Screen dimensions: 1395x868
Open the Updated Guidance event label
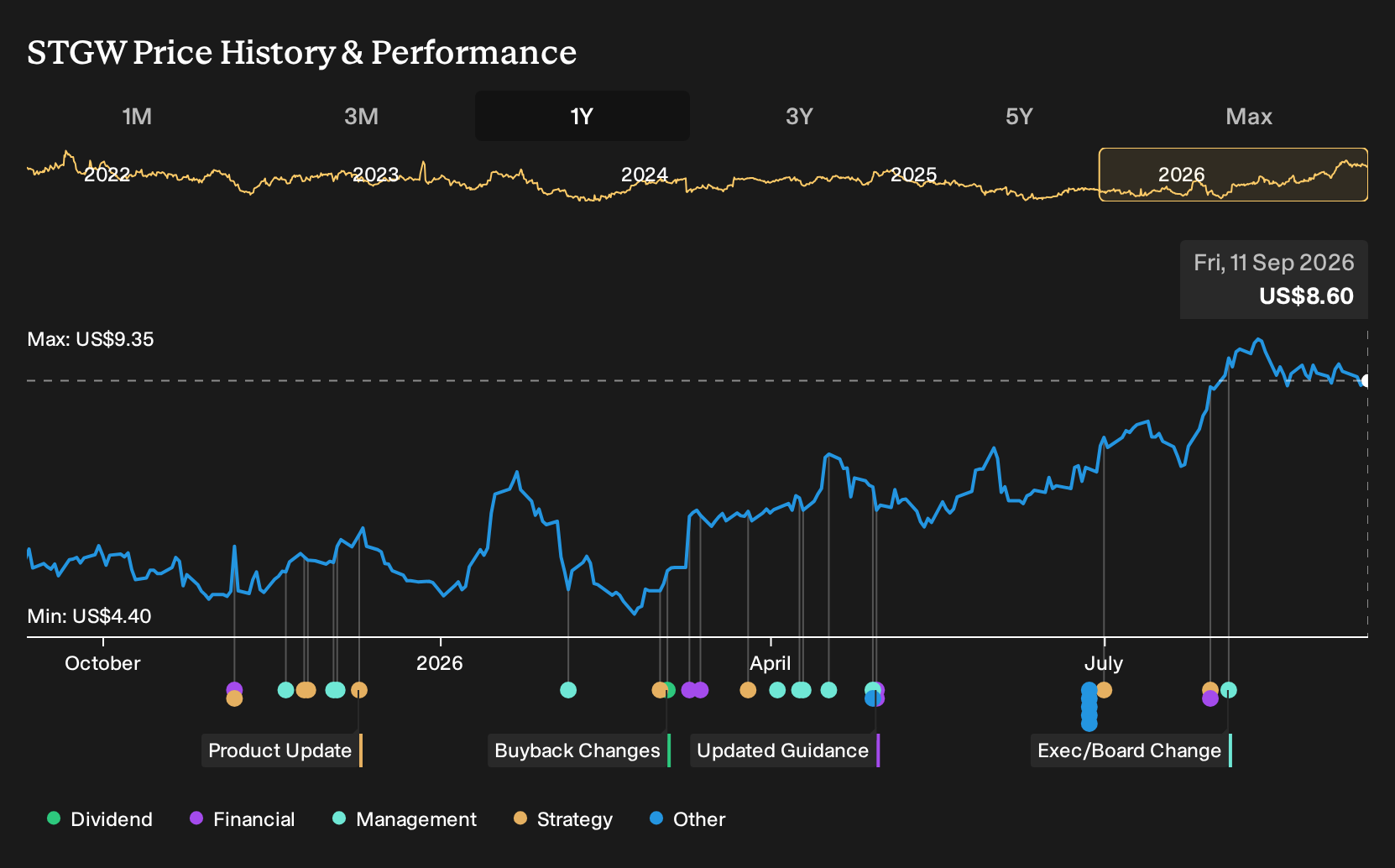[x=785, y=750]
